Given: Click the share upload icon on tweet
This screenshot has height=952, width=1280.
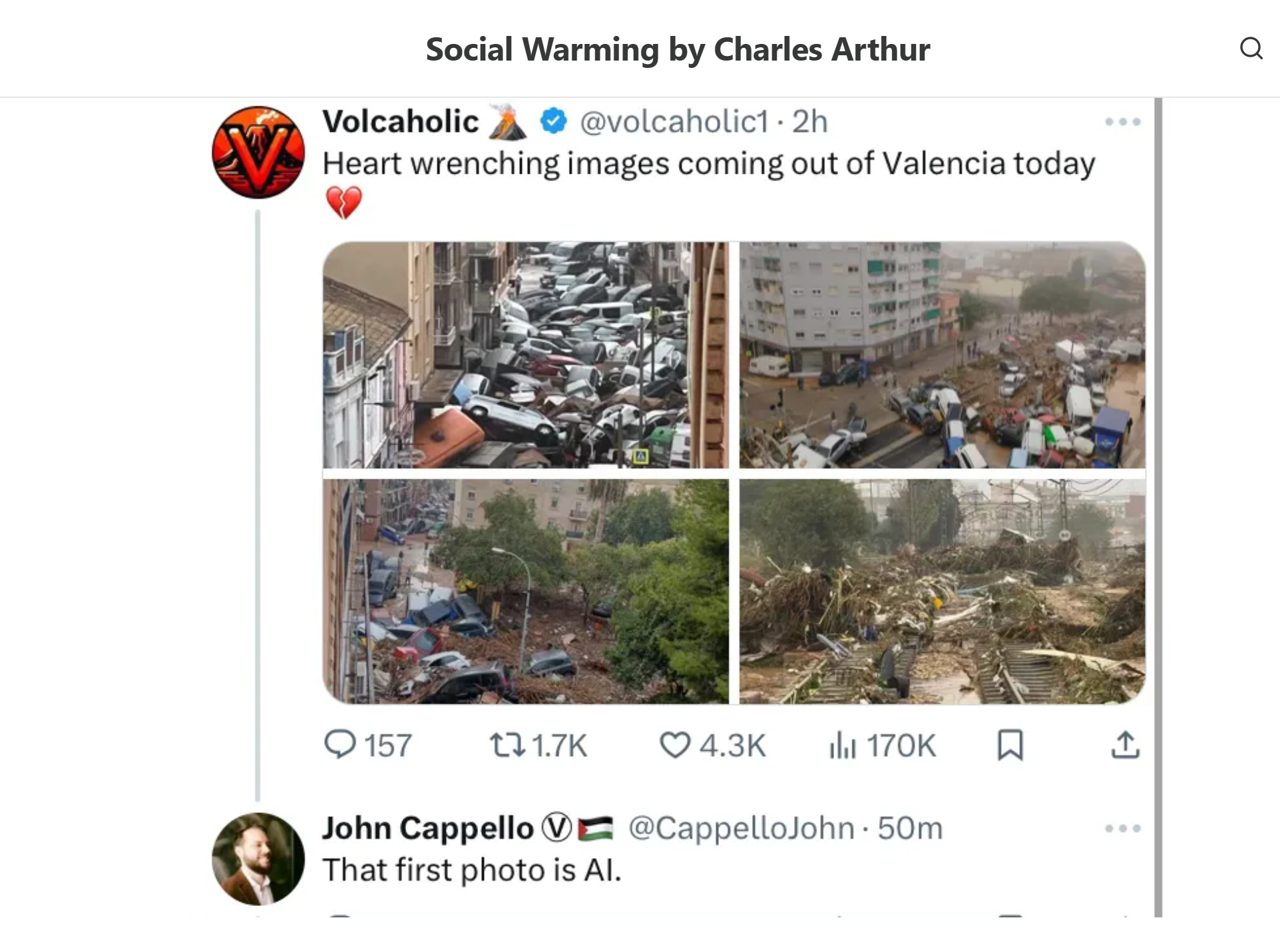Looking at the screenshot, I should [x=1125, y=745].
